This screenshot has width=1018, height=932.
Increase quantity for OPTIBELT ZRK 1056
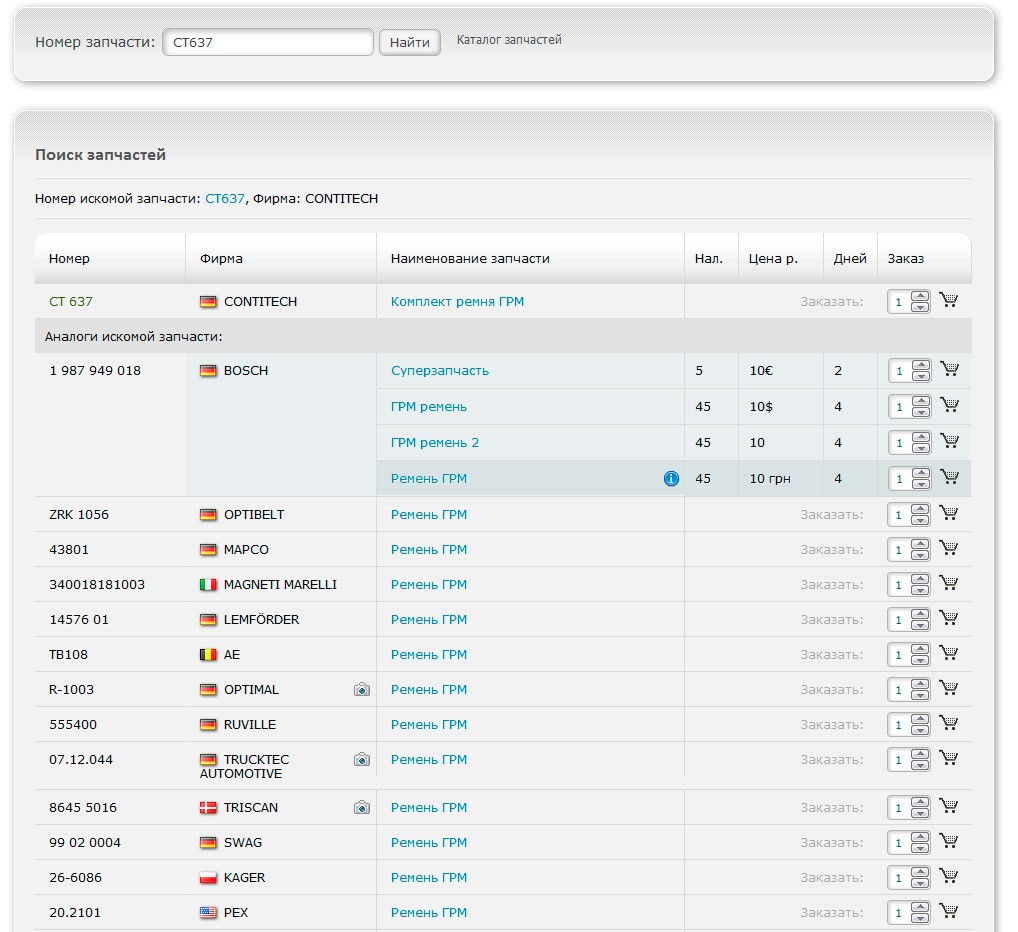[921, 509]
